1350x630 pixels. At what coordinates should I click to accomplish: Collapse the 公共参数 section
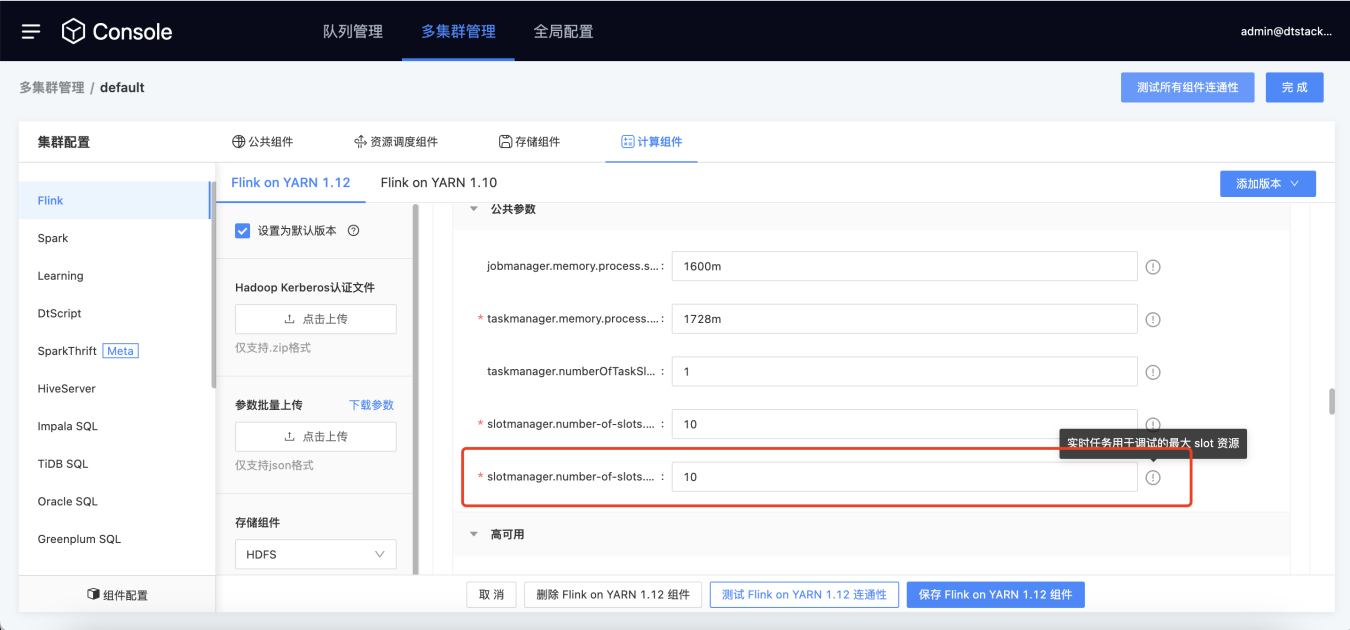[x=474, y=209]
